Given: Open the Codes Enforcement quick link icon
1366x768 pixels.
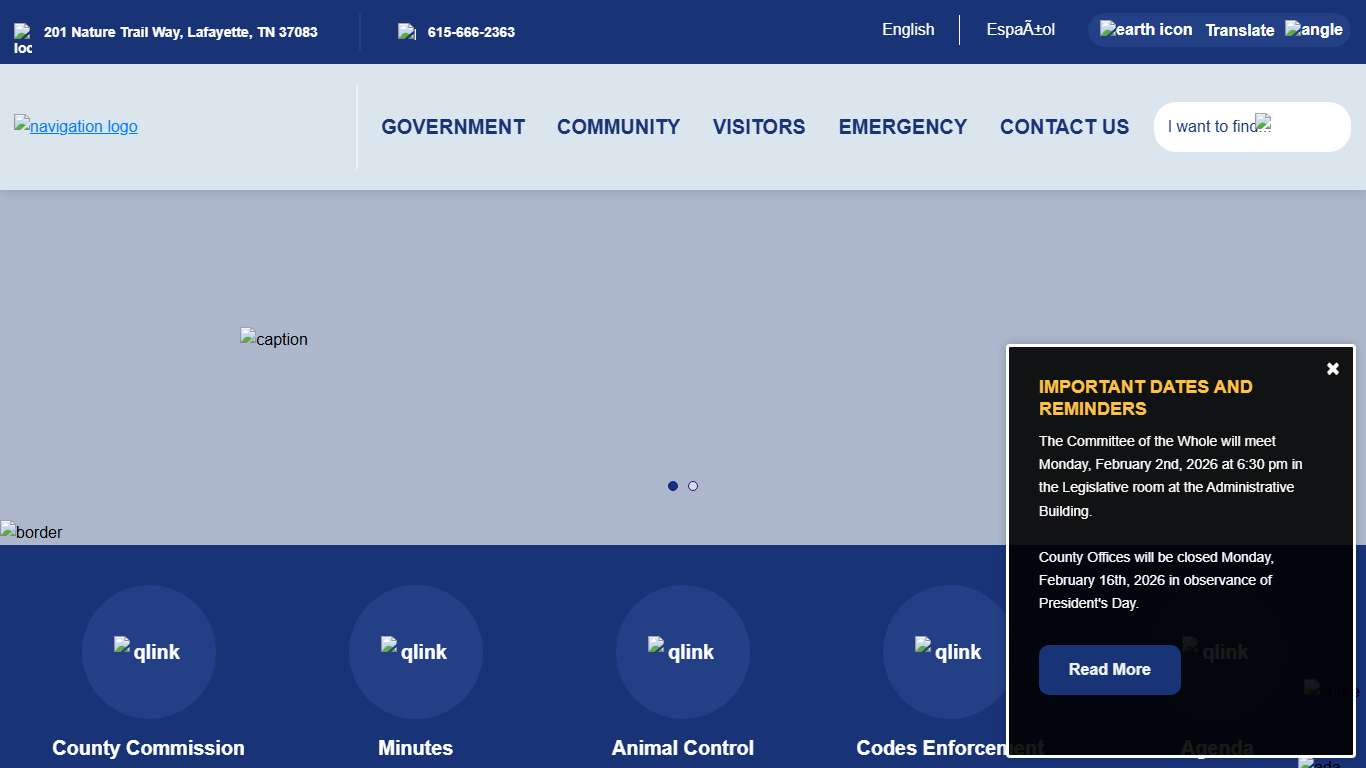Looking at the screenshot, I should coord(948,651).
